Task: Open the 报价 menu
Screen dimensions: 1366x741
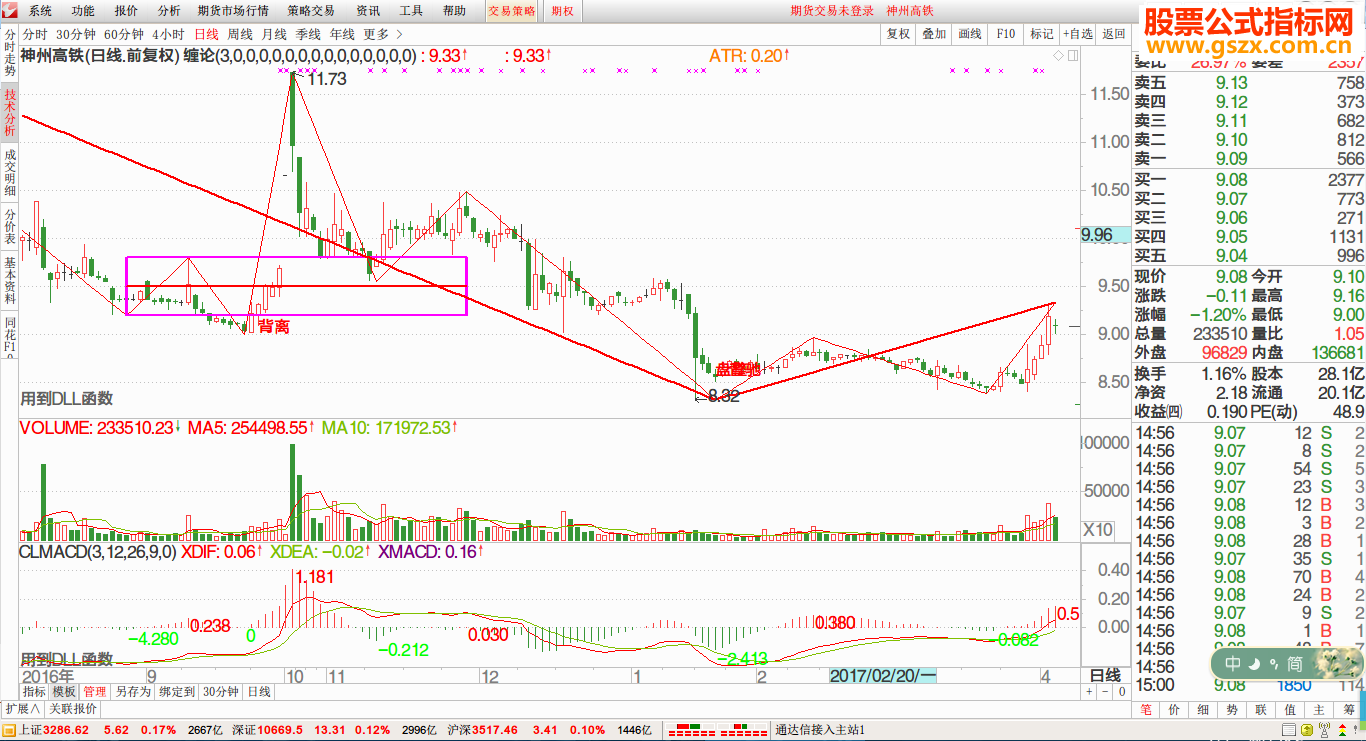Action: [x=126, y=11]
